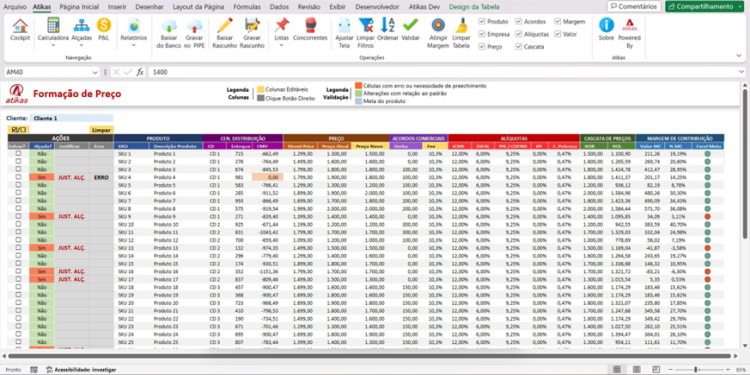Screen dimensions: 750x375
Task: Switch to the Inserir tab
Action: coord(117,7)
